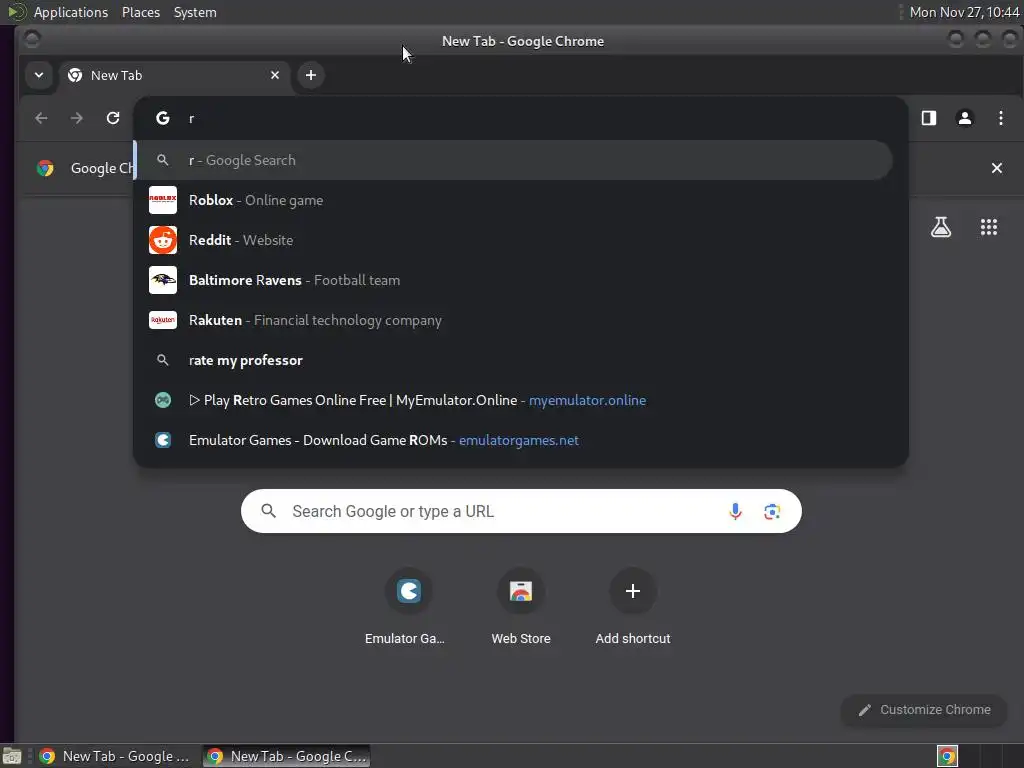Dismiss the Google Chrome info bar
1024x768 pixels.
(997, 168)
